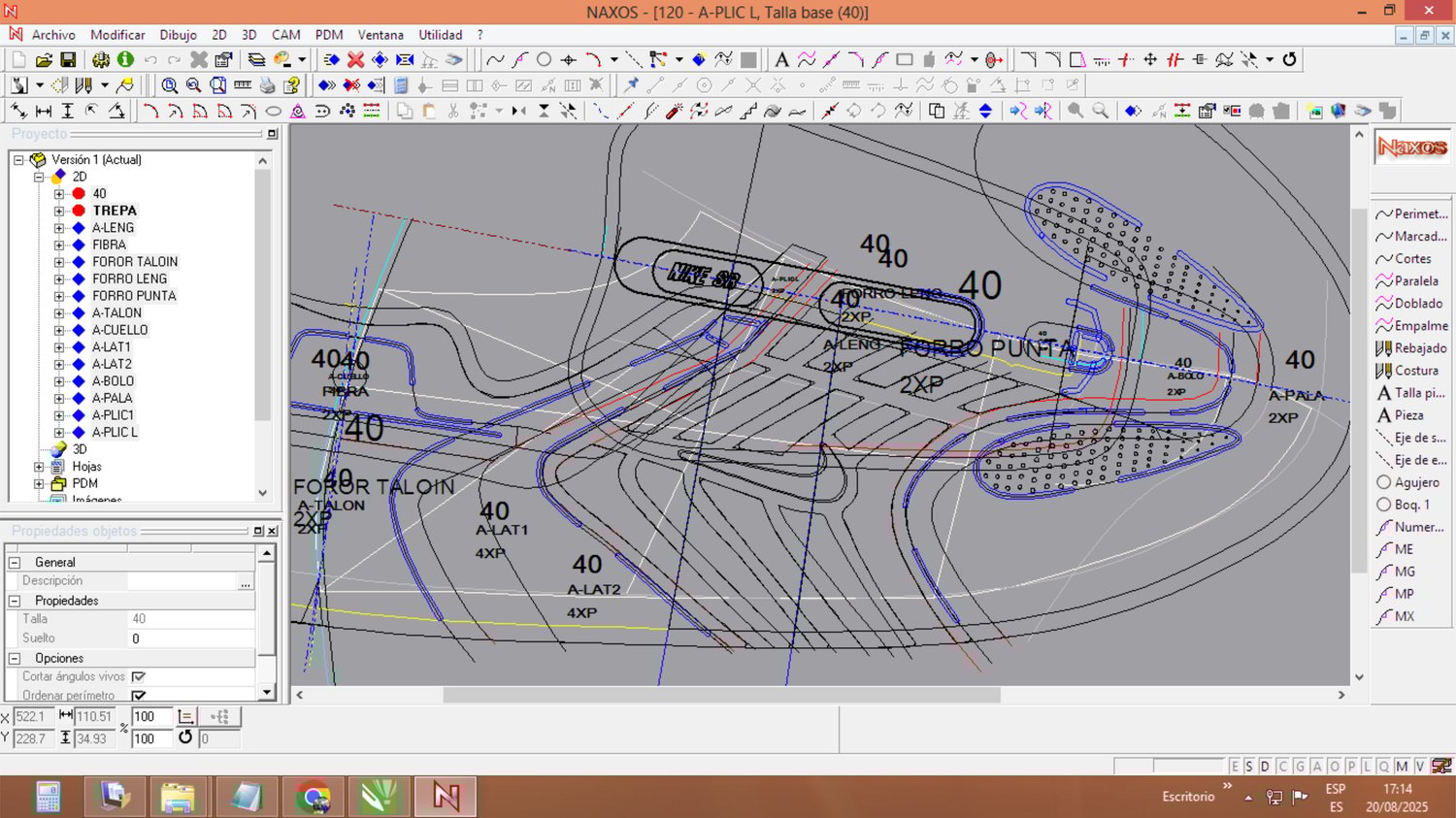Open the CAM menu

285,35
